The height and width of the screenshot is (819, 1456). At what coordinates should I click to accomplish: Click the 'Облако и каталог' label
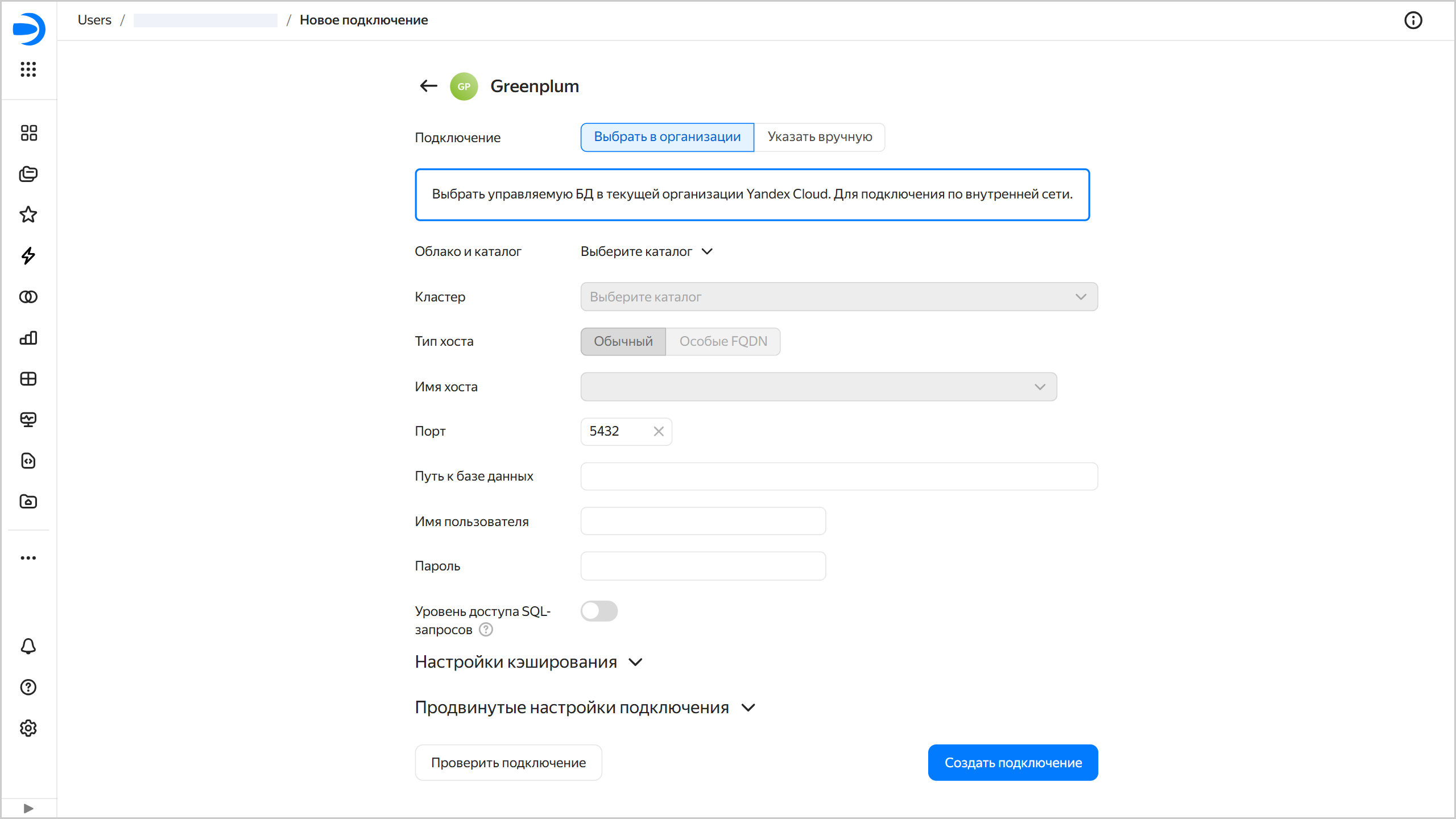tap(468, 251)
